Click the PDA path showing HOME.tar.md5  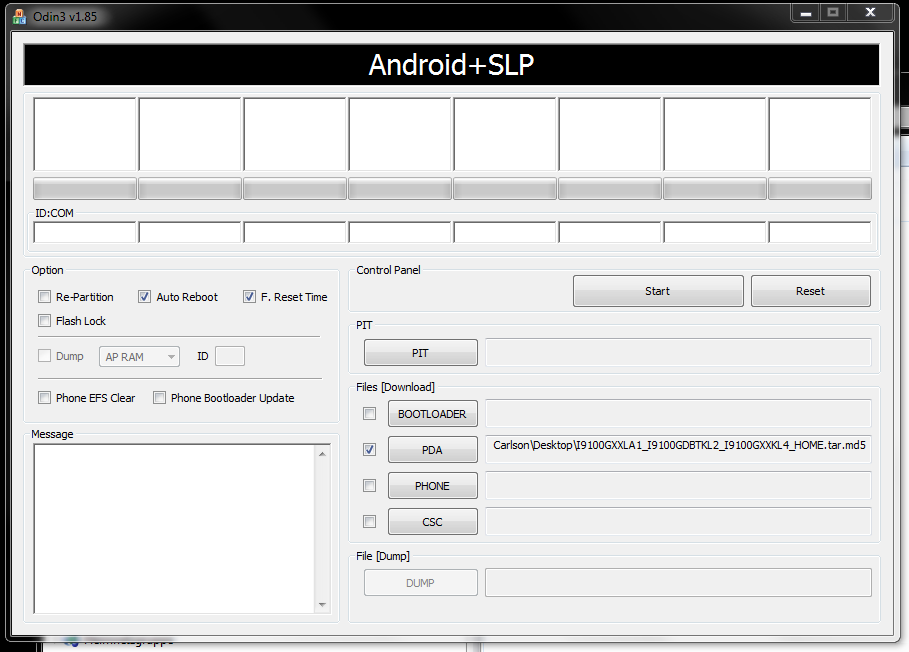pyautogui.click(x=678, y=449)
